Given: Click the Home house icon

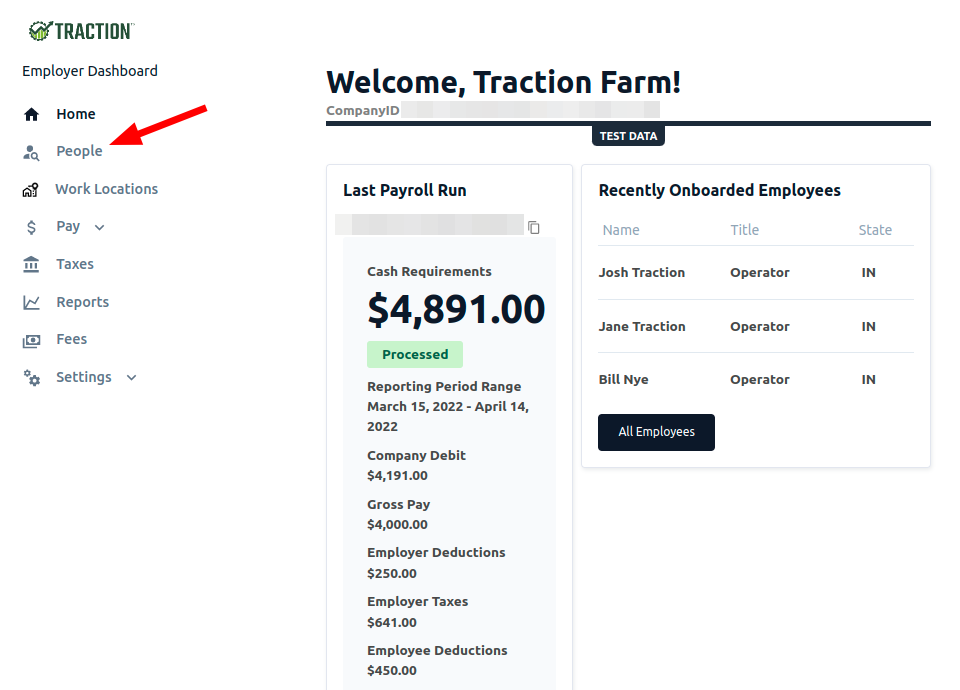Looking at the screenshot, I should (31, 114).
